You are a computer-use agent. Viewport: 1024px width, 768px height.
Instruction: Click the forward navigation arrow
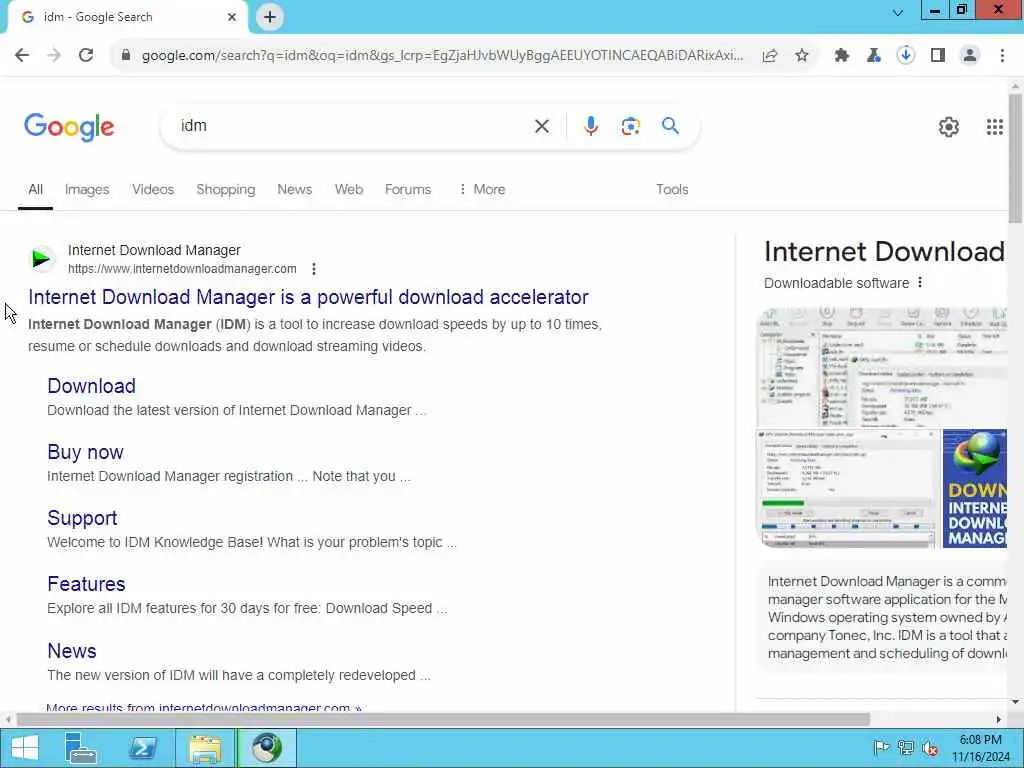(54, 56)
